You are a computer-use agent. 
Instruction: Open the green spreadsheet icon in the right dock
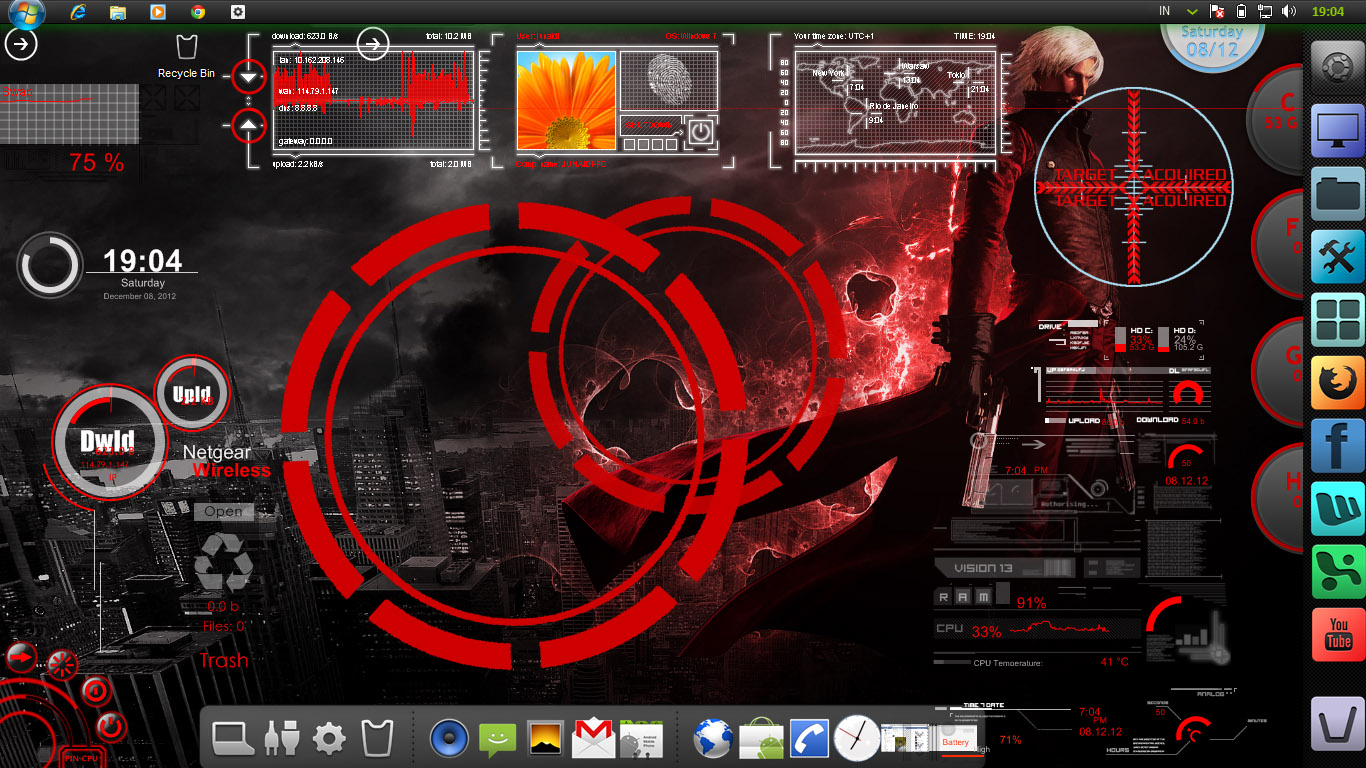[x=1338, y=571]
